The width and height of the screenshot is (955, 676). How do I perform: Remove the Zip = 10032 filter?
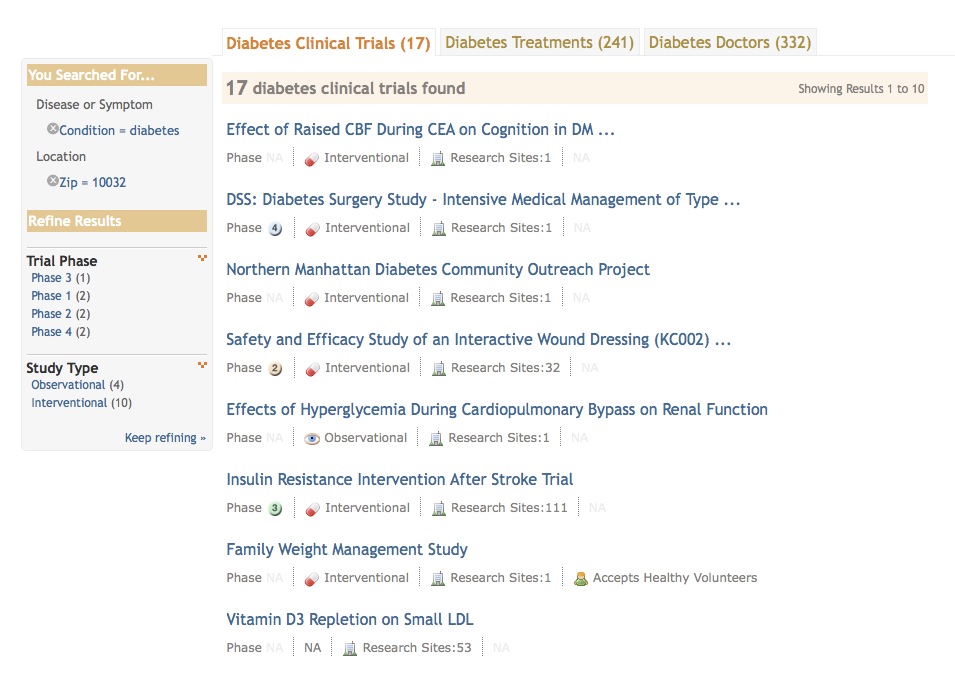[x=53, y=181]
